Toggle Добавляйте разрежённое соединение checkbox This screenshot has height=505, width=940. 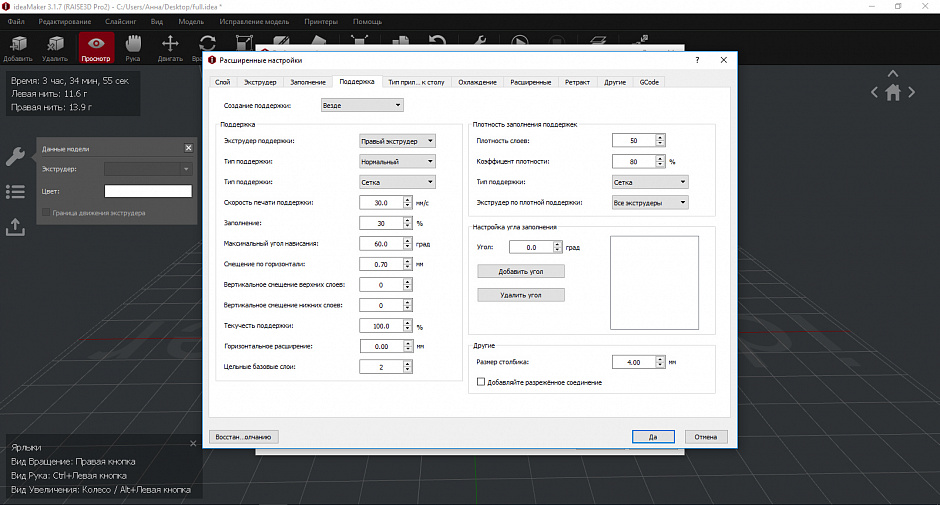click(x=481, y=381)
